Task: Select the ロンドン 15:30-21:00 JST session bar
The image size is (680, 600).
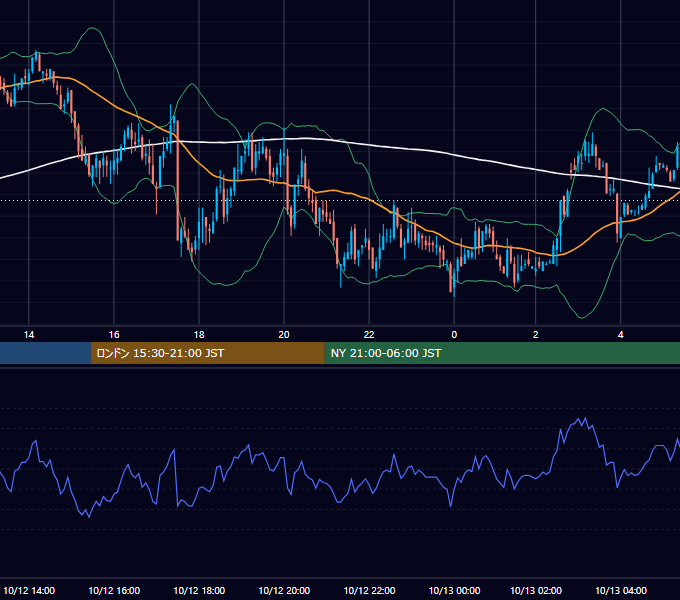Action: point(207,353)
